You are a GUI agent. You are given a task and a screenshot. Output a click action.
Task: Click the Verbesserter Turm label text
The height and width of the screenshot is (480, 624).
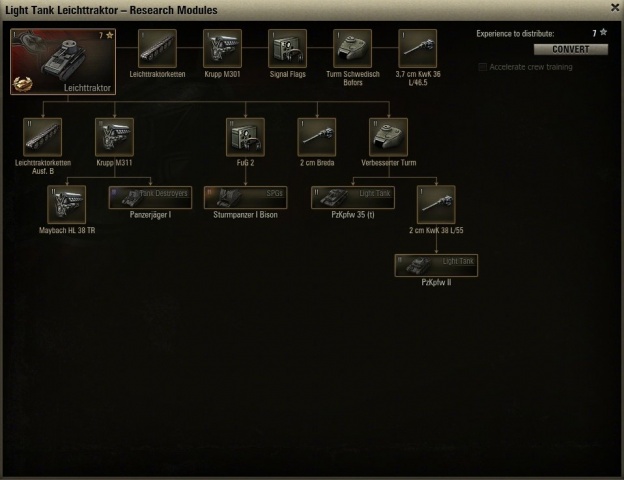pos(389,163)
